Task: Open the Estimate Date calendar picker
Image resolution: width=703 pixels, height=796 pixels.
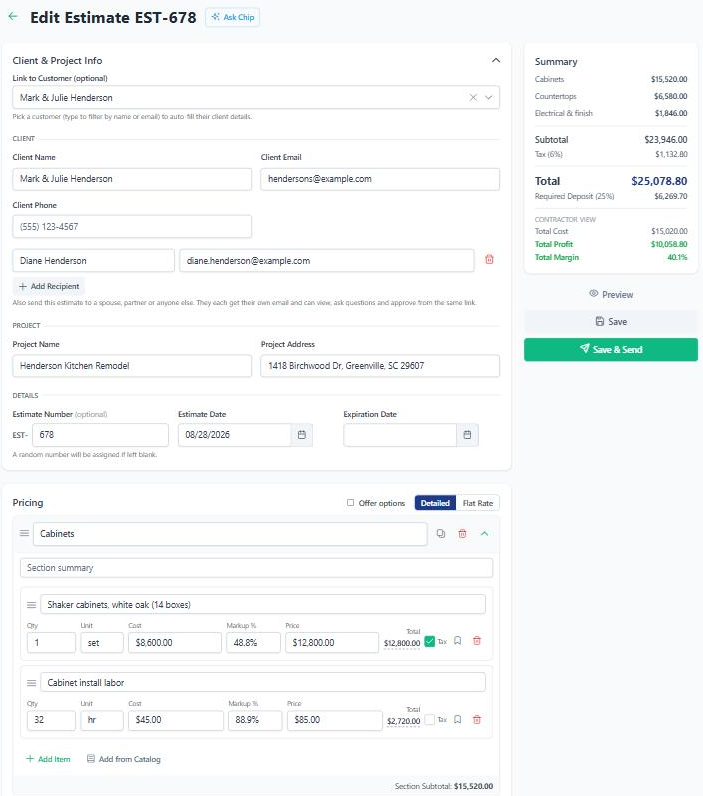Action: pyautogui.click(x=302, y=435)
